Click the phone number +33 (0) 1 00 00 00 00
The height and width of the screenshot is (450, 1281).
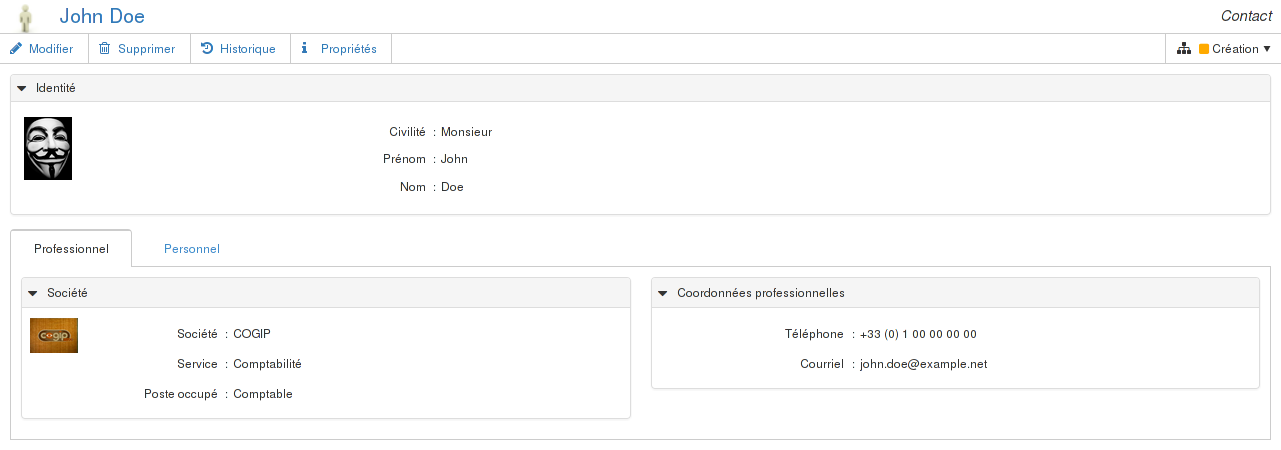click(918, 334)
